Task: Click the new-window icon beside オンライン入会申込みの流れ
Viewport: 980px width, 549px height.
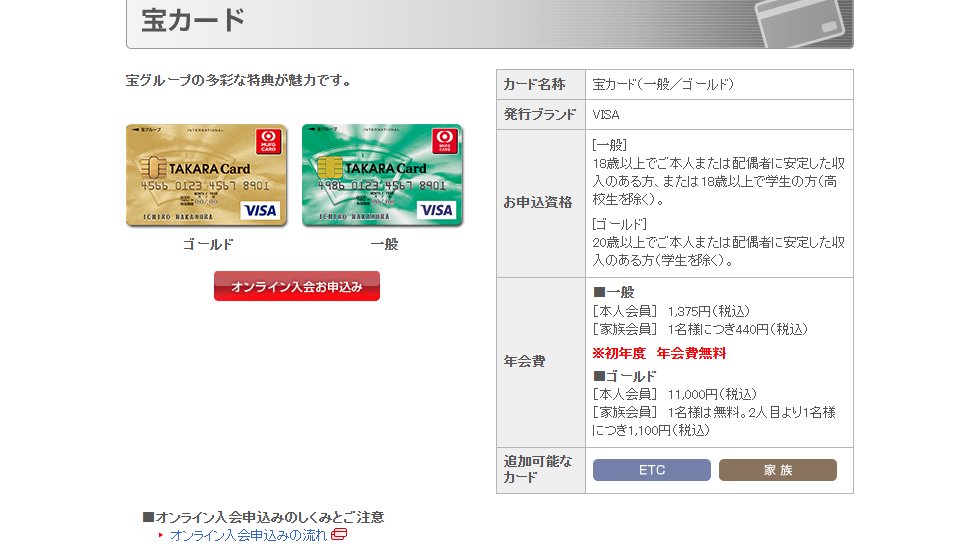Action: click(x=339, y=535)
